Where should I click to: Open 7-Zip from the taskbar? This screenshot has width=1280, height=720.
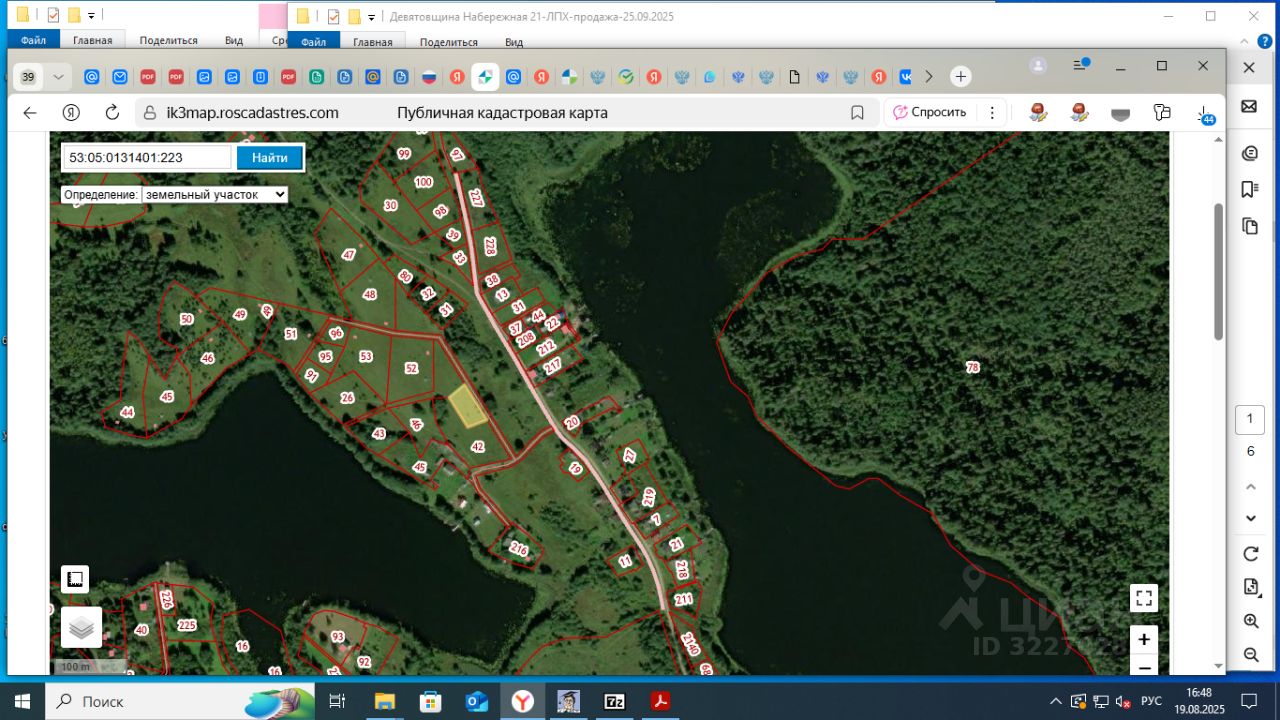point(615,701)
